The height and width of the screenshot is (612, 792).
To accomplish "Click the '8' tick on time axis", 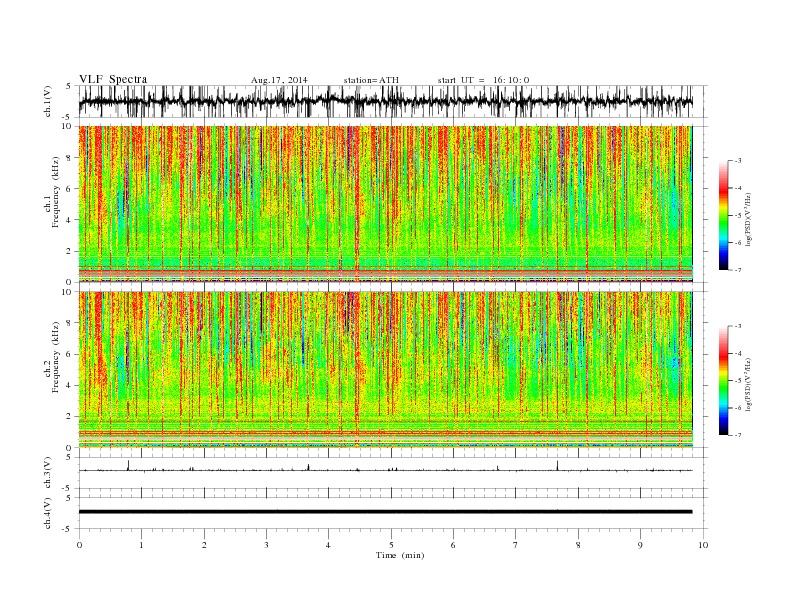I will tap(578, 545).
